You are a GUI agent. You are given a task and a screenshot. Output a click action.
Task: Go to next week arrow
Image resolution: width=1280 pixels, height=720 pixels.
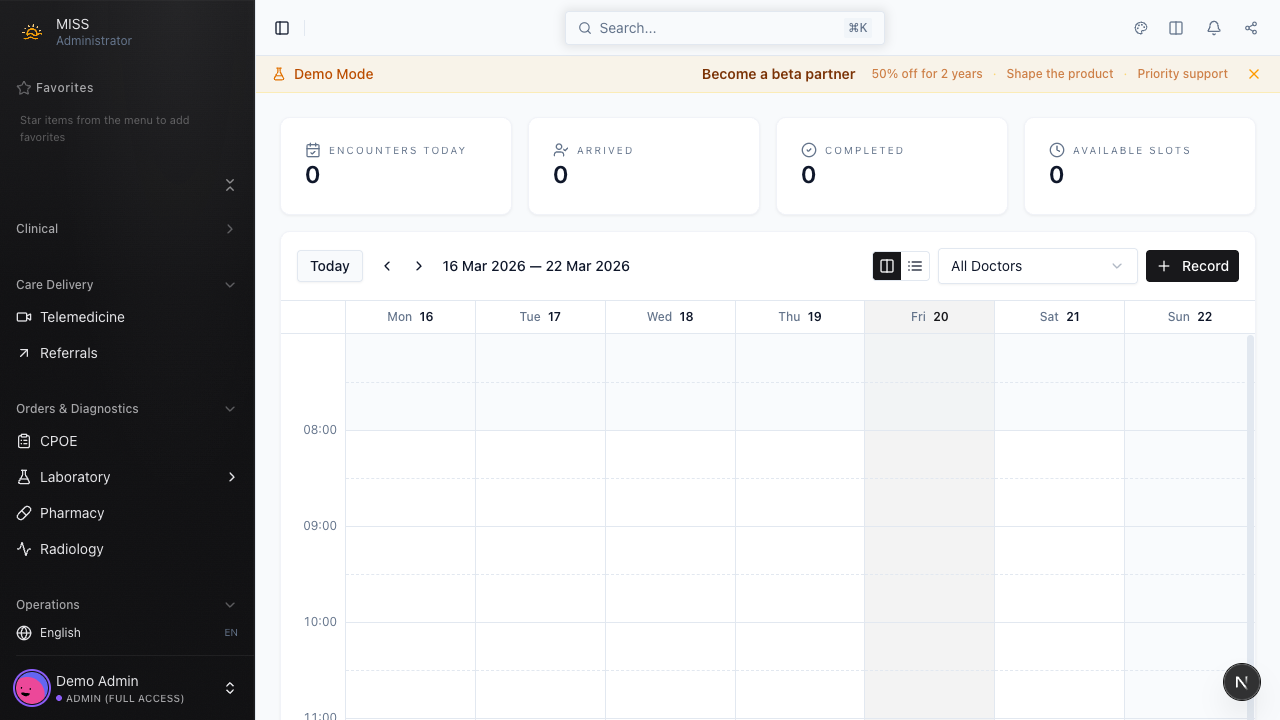point(419,266)
